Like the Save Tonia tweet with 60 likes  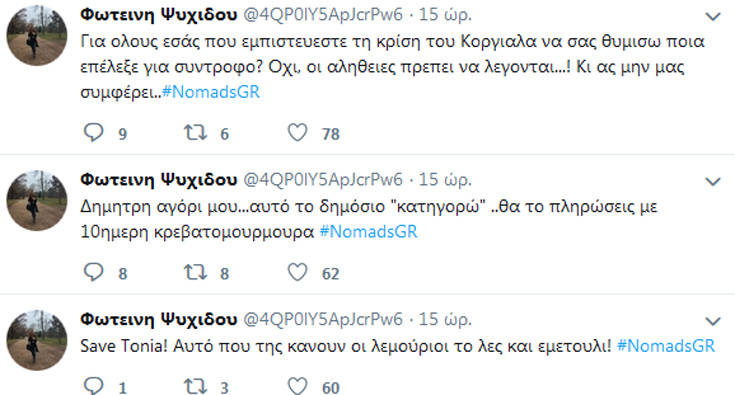tap(297, 386)
